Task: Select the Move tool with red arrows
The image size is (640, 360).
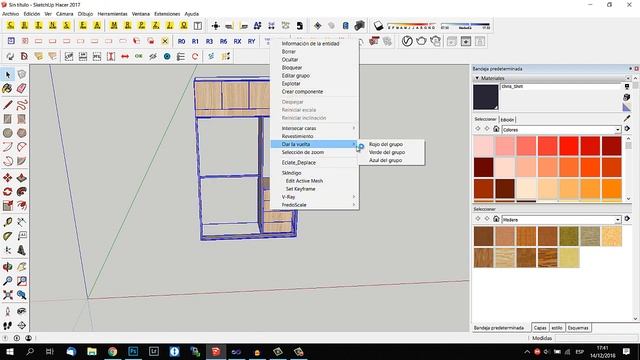Action: pos(7,178)
